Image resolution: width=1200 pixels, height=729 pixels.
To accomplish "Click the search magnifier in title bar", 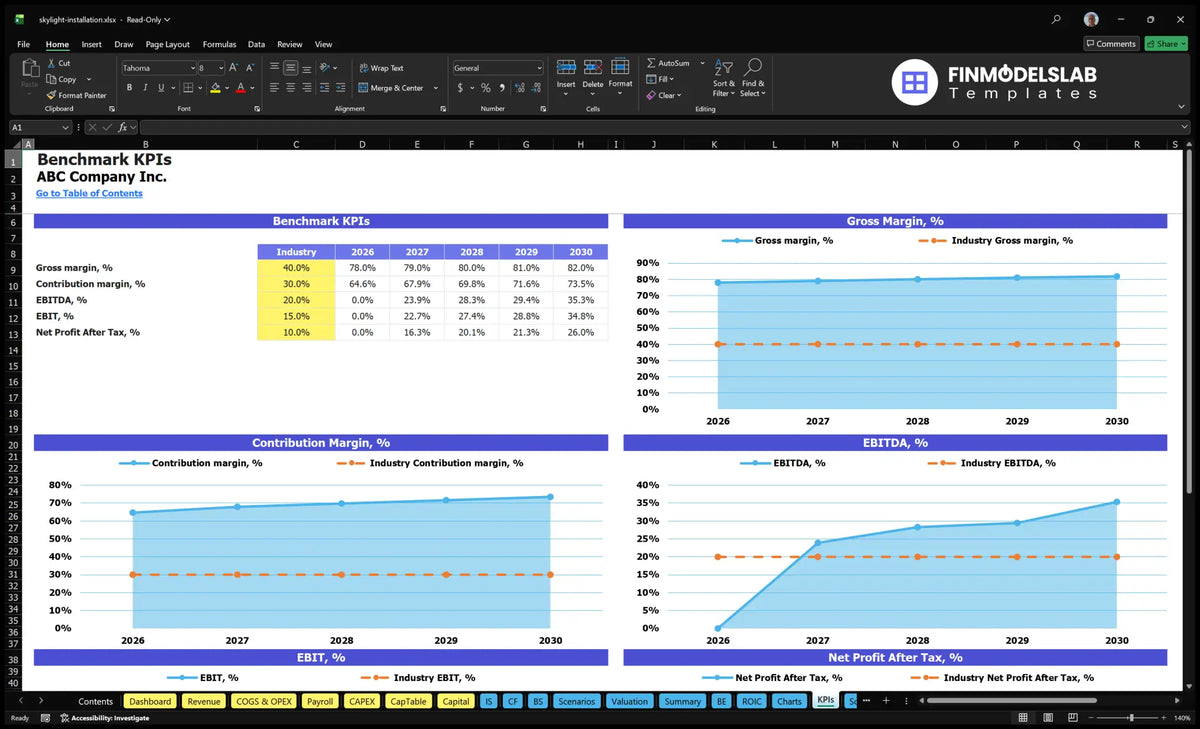I will click(x=1057, y=19).
